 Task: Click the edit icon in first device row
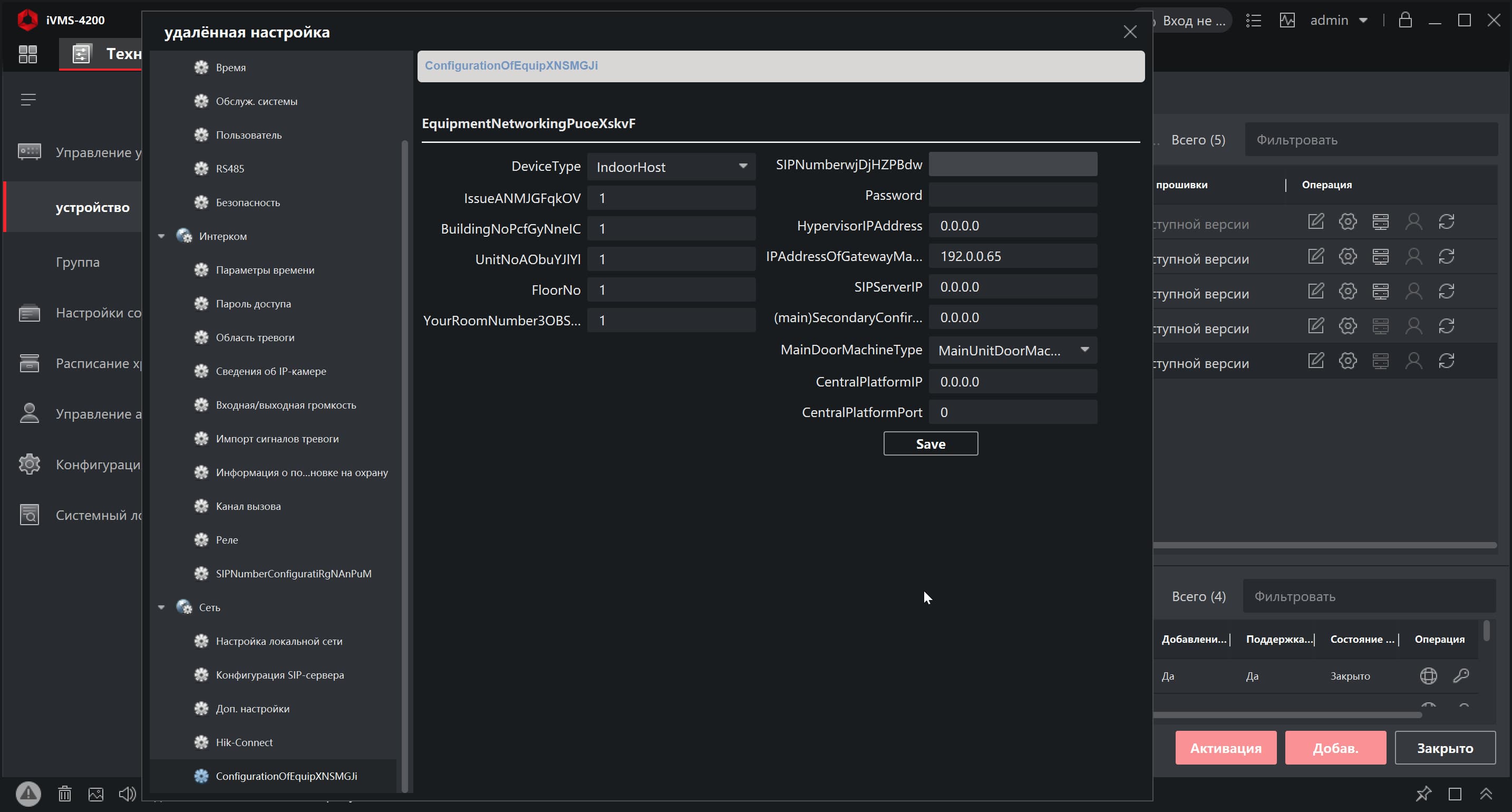(1315, 221)
